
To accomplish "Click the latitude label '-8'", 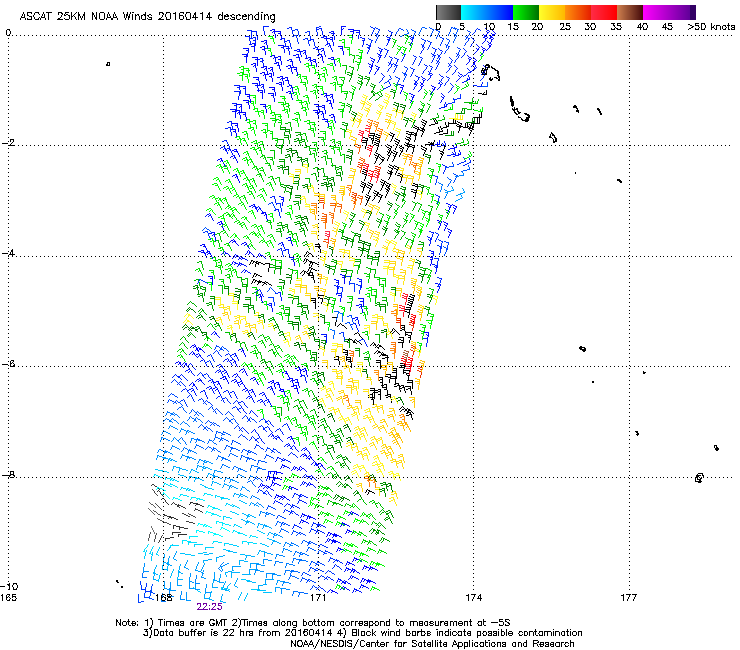I will [8, 474].
